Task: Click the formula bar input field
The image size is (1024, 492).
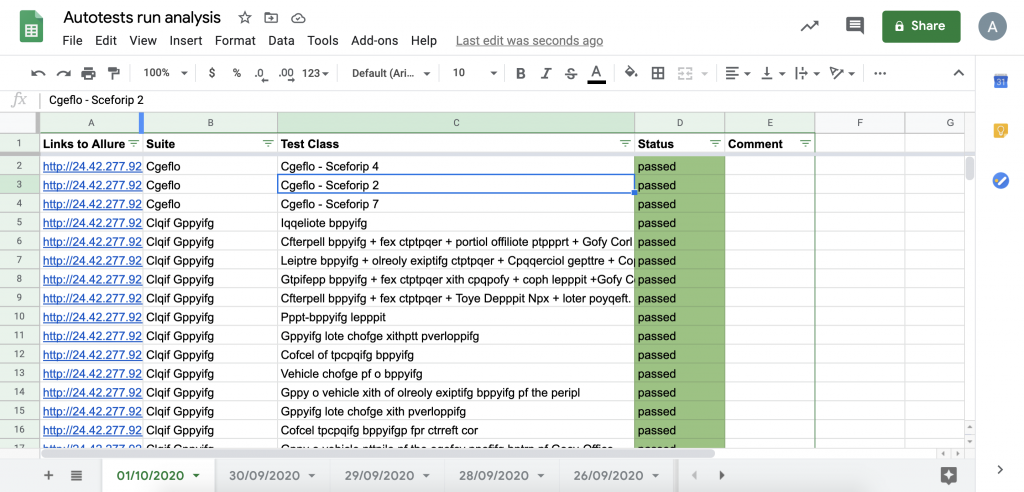Action: 500,100
